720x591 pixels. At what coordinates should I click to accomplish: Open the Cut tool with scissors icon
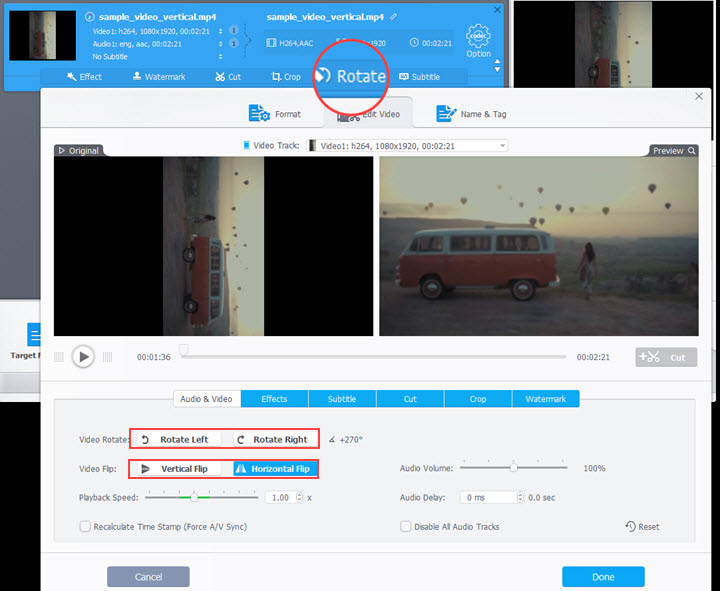point(228,77)
